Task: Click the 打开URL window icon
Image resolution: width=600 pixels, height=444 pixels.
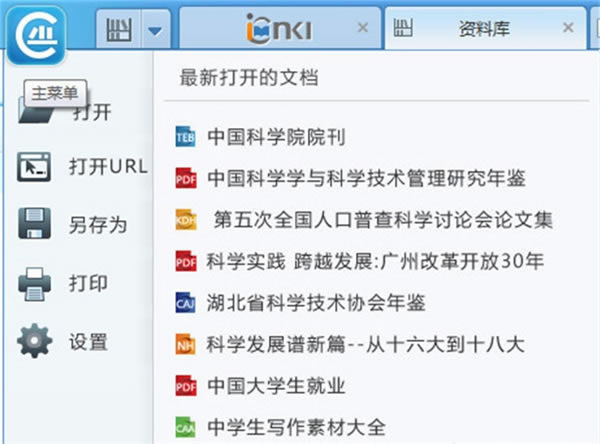Action: tap(34, 167)
